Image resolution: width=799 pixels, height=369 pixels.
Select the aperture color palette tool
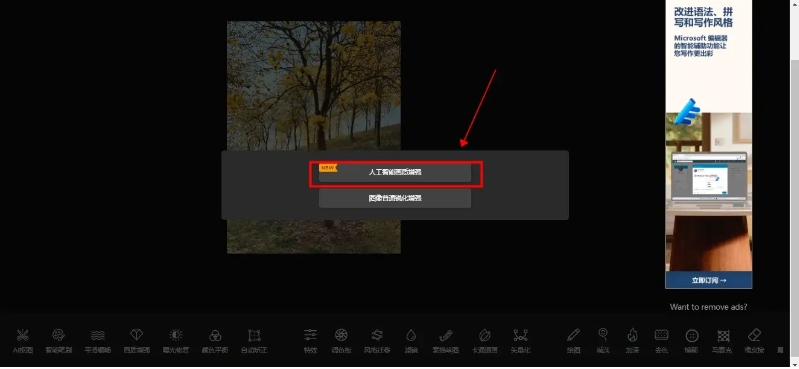(341, 340)
